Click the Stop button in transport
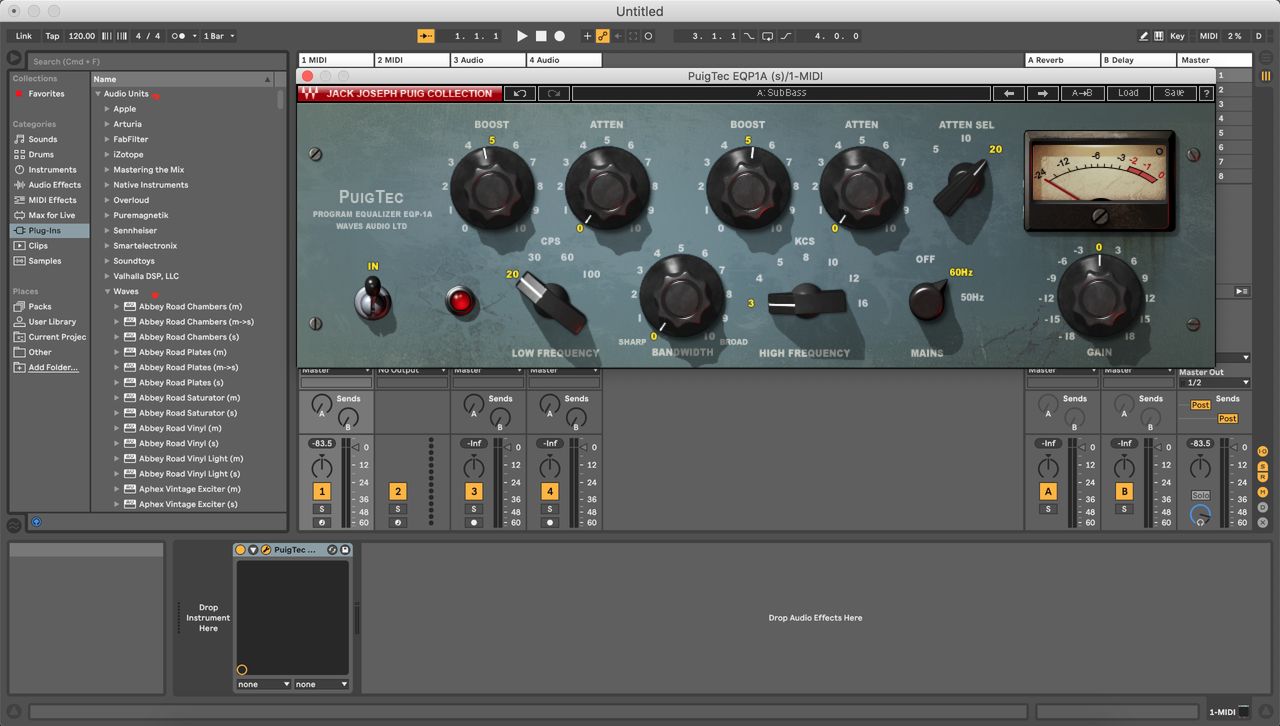This screenshot has width=1280, height=726. [541, 36]
